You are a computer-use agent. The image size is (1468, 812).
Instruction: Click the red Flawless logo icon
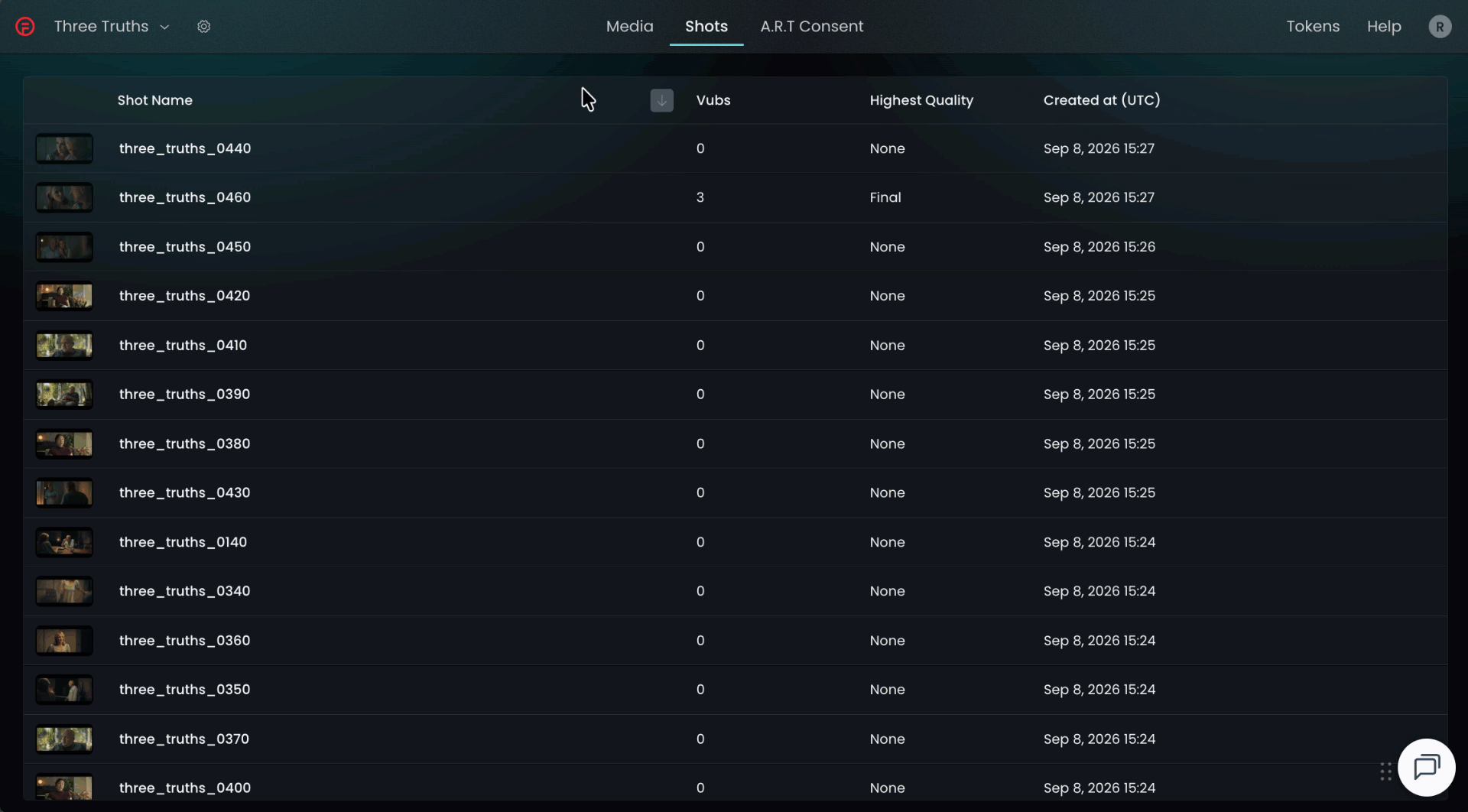tap(25, 27)
